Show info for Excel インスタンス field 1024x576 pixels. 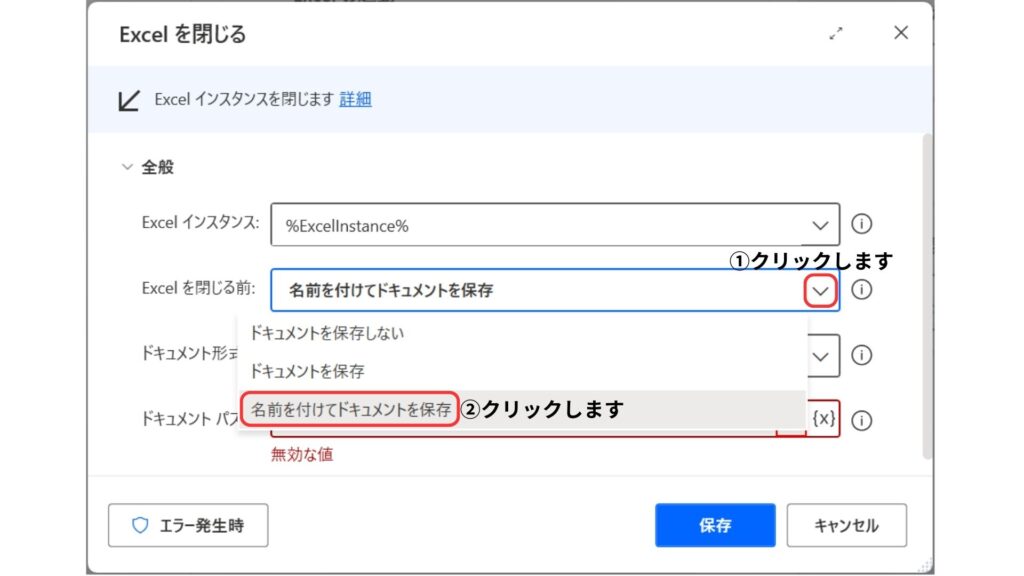tap(861, 224)
